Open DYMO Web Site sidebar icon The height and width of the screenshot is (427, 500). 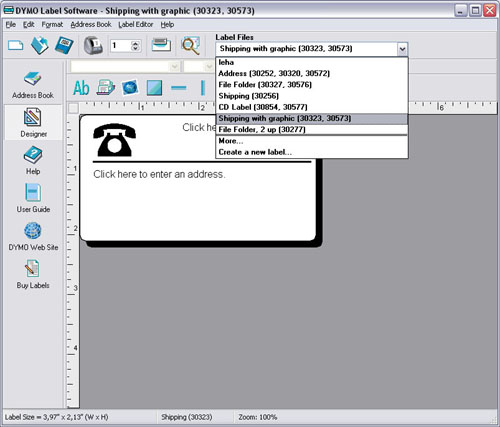pos(33,236)
